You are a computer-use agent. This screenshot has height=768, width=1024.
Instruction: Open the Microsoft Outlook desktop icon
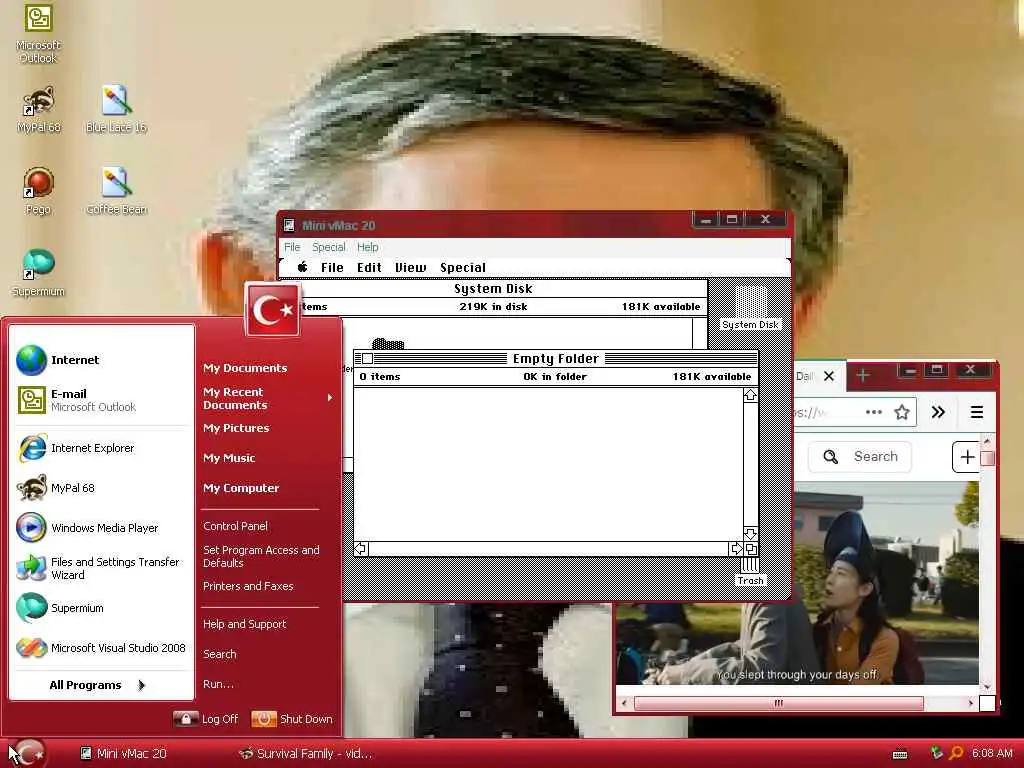point(38,33)
